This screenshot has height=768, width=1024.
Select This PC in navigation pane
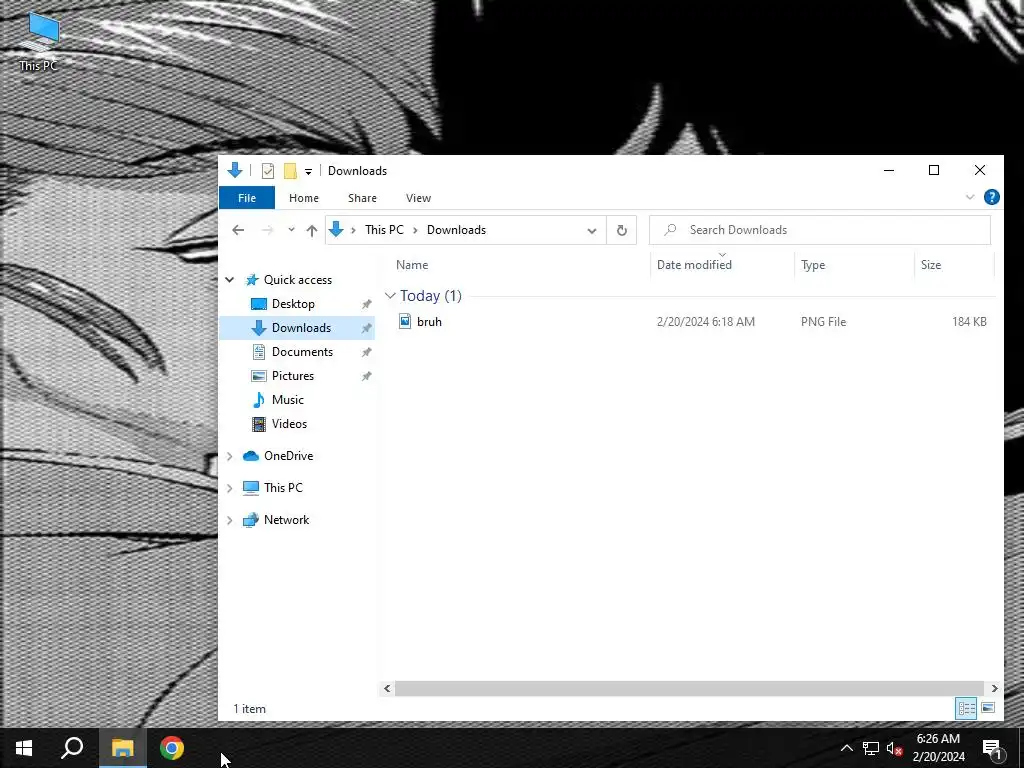tap(283, 488)
